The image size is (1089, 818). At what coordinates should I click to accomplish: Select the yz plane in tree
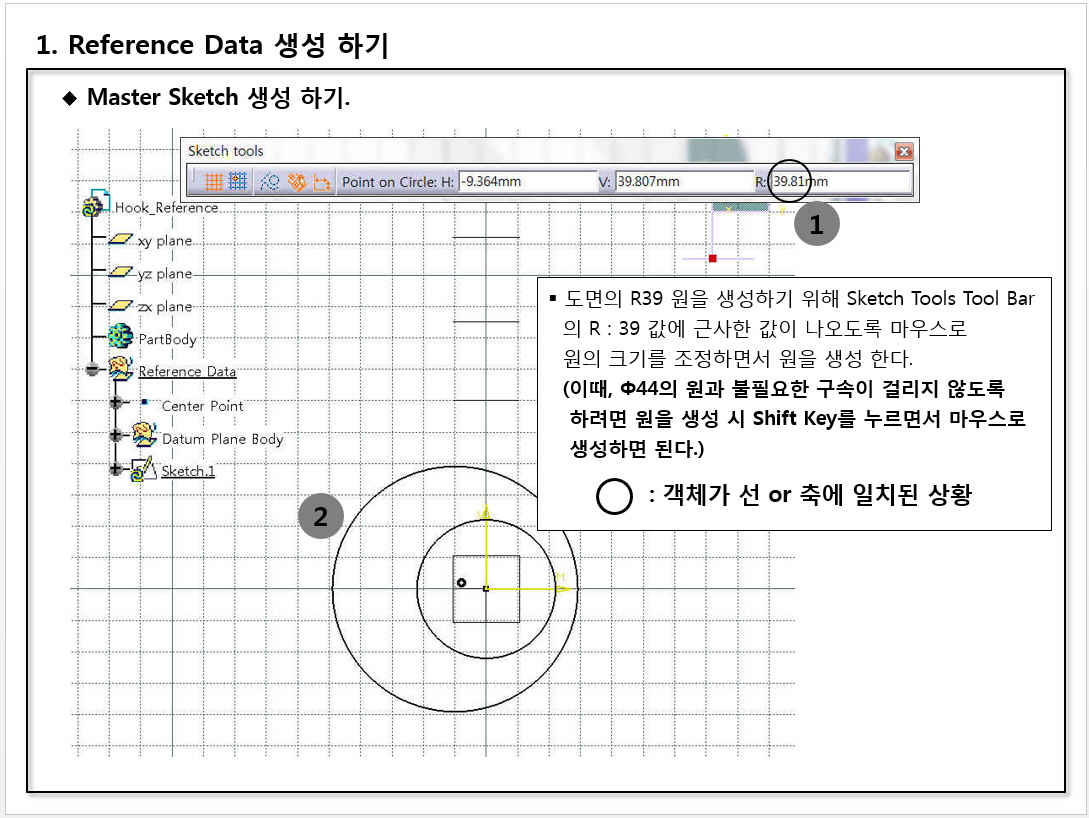click(164, 273)
